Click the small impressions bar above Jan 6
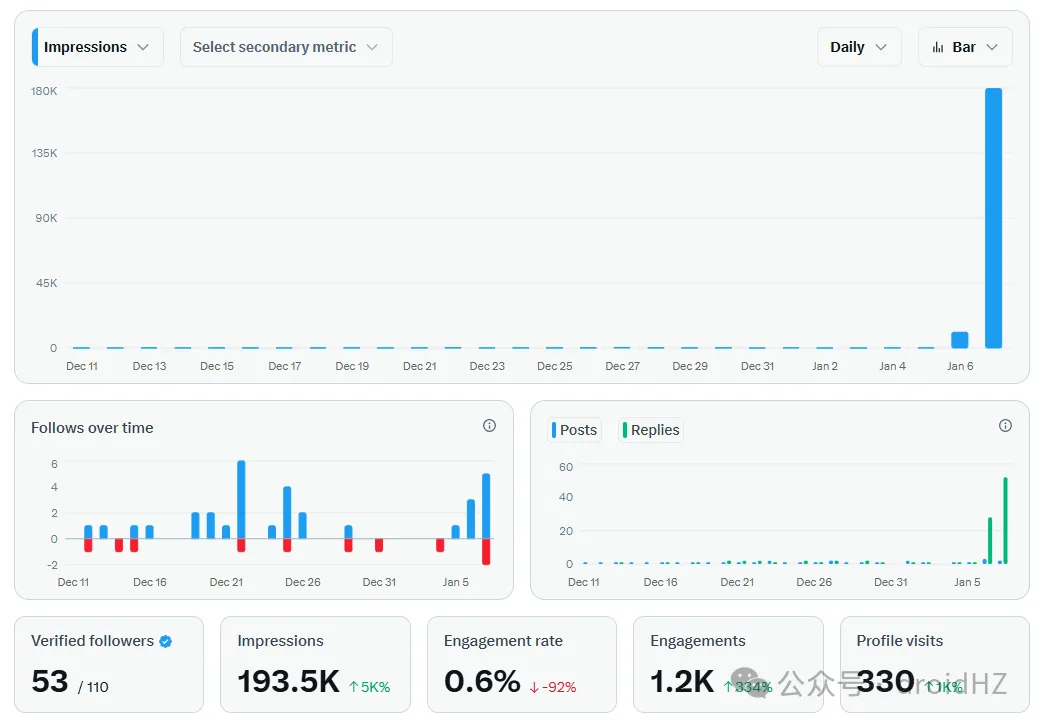 (x=959, y=340)
